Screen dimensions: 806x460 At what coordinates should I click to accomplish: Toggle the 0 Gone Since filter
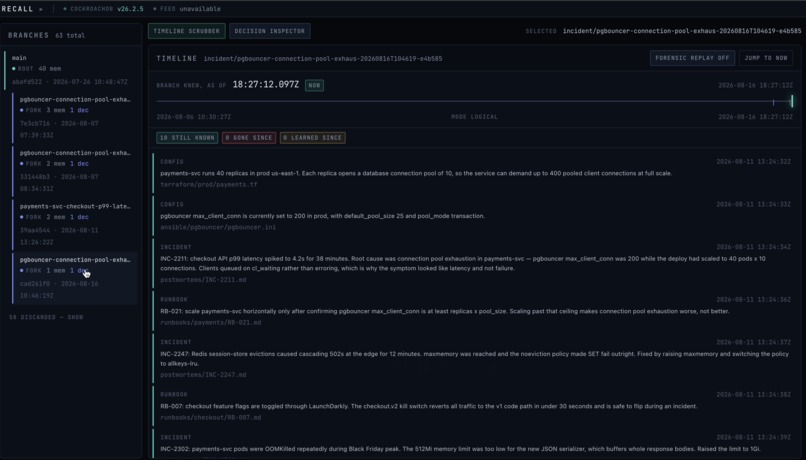(x=249, y=138)
